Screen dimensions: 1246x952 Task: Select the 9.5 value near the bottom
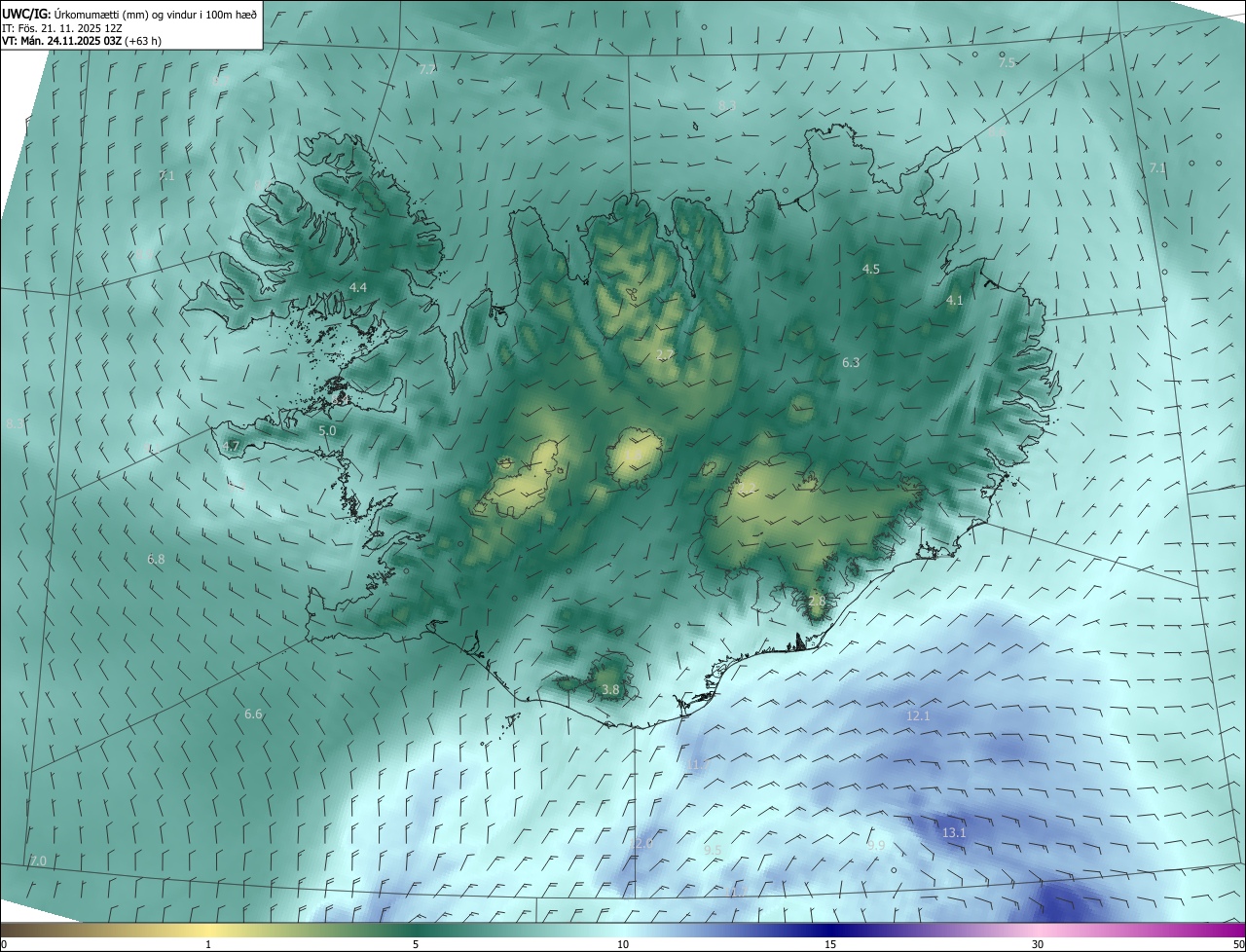(713, 850)
